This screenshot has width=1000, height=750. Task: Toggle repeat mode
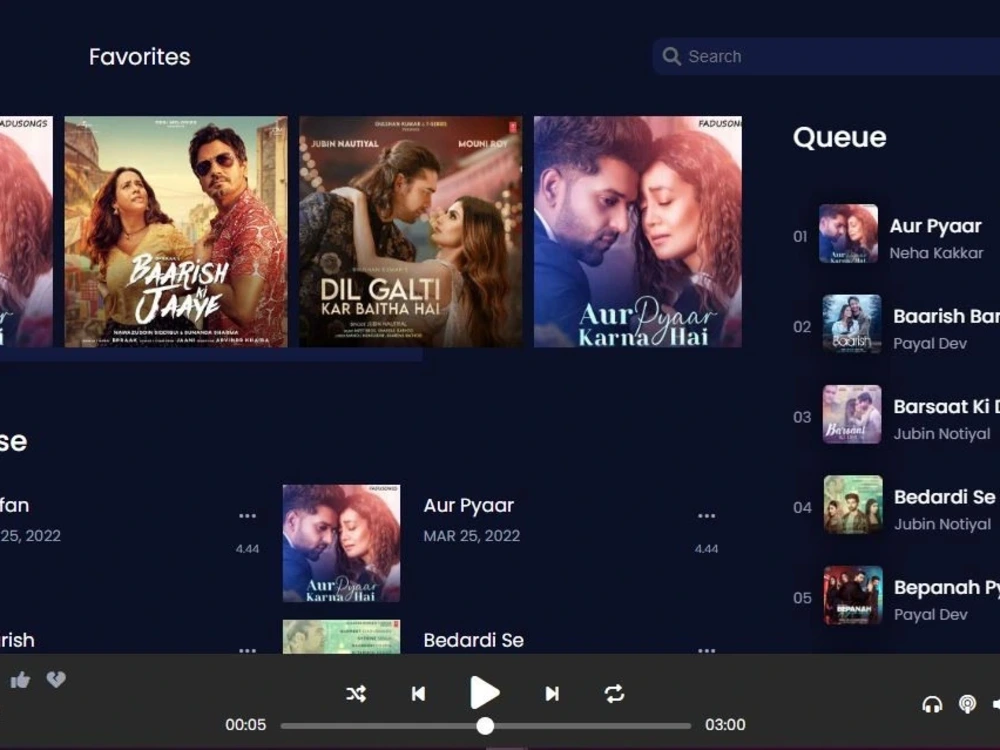614,693
